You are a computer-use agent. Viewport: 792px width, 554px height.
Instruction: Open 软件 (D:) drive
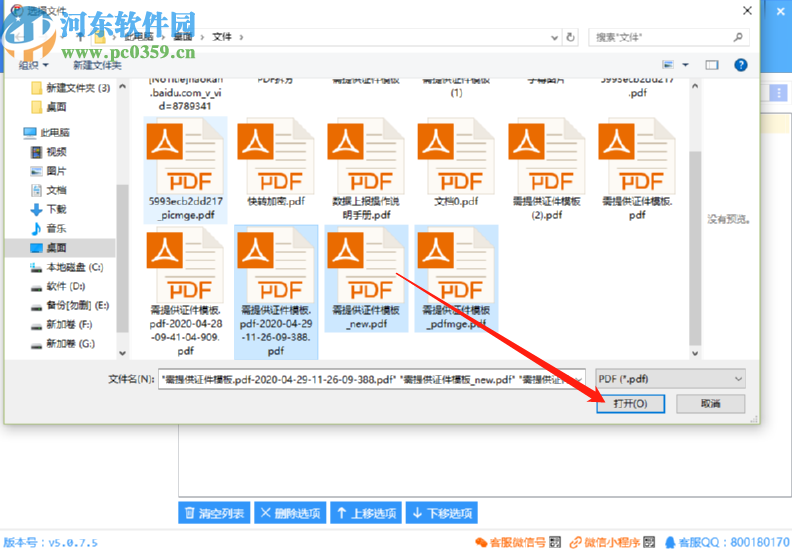pyautogui.click(x=58, y=286)
